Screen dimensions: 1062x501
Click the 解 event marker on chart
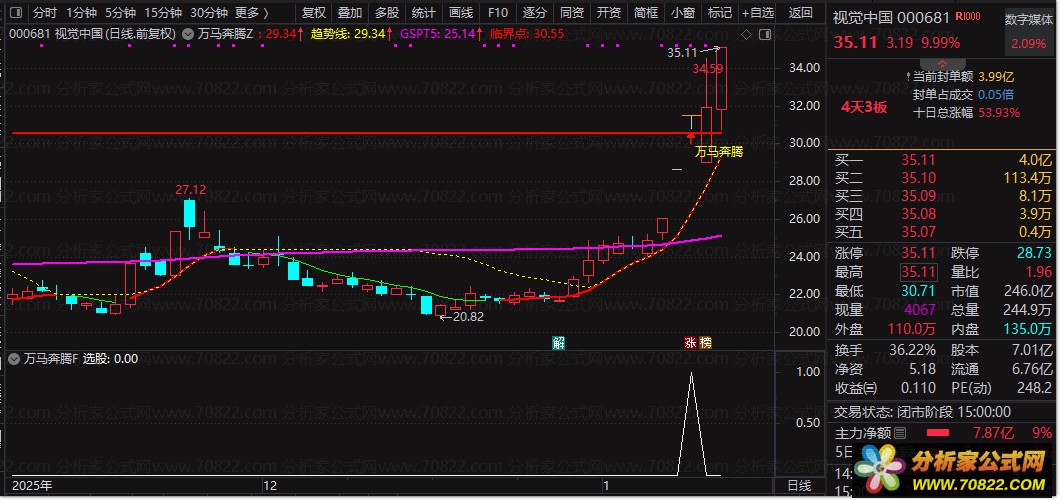coord(558,343)
